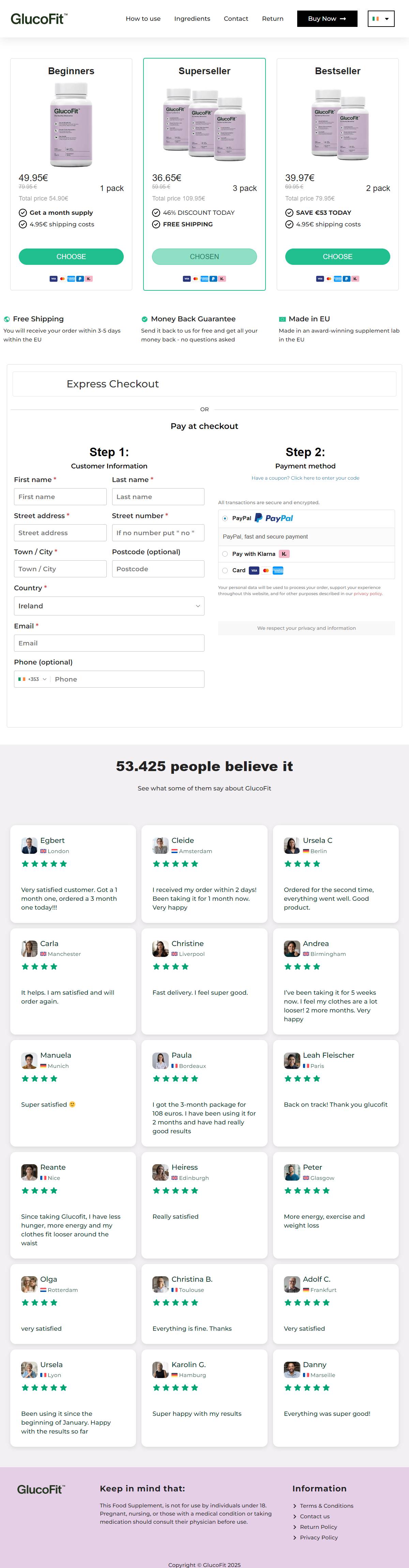Click the coupon code link

click(x=305, y=478)
